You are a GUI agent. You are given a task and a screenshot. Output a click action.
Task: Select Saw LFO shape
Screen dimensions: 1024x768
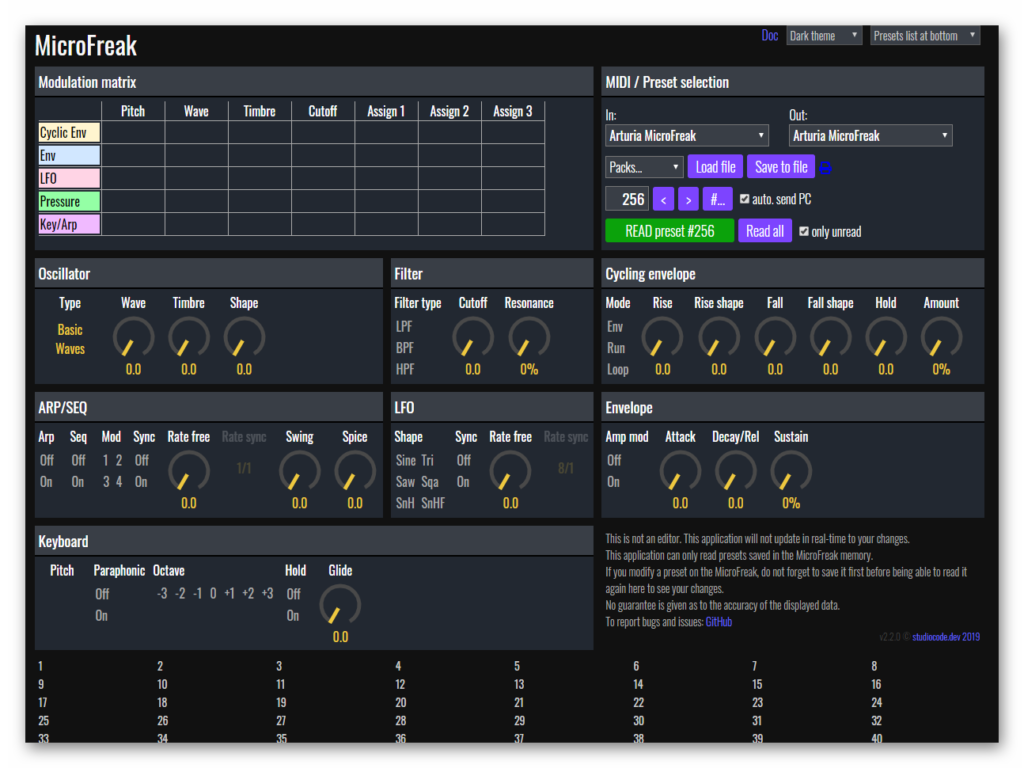point(405,482)
